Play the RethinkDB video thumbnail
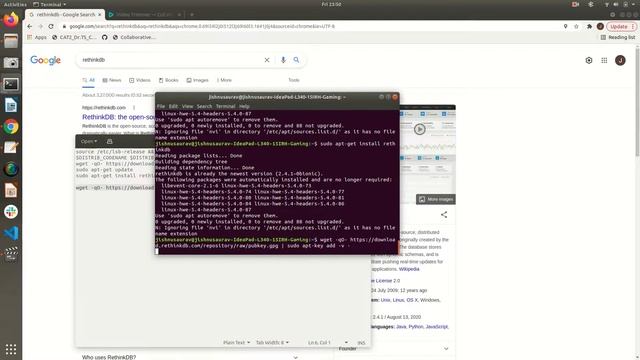The height and width of the screenshot is (360, 640). (419, 129)
